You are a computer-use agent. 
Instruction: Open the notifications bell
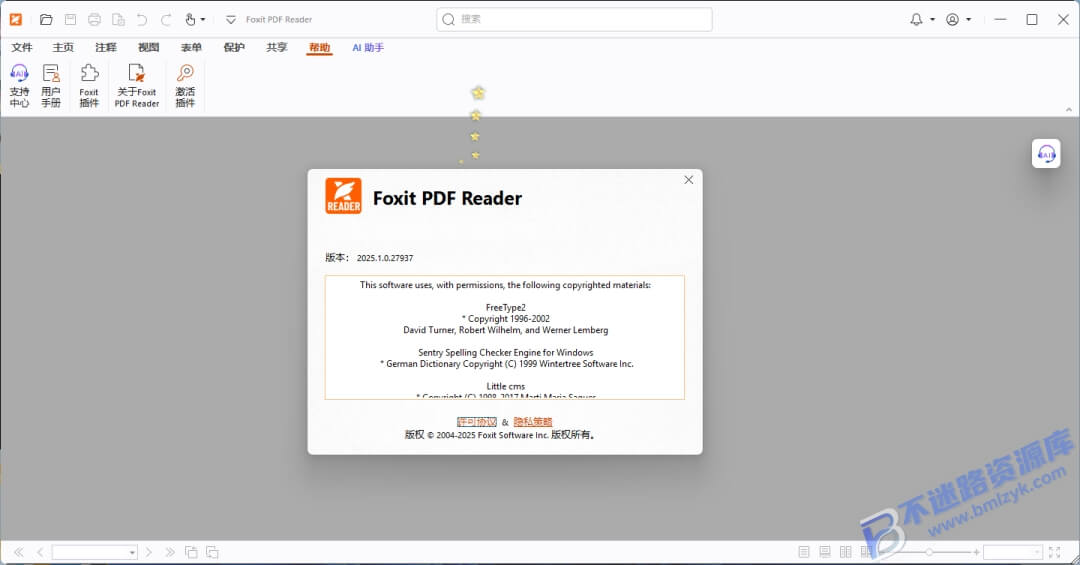tap(916, 19)
